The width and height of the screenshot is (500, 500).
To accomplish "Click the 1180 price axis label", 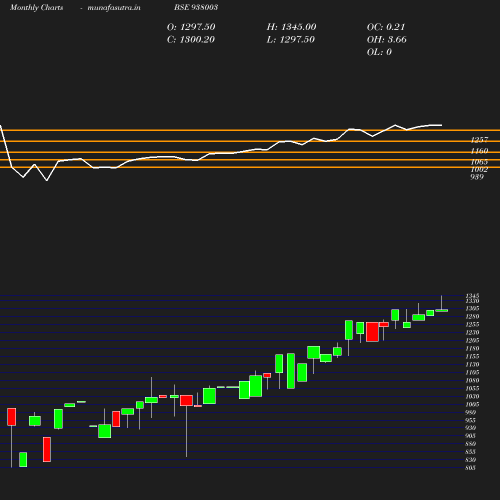I will point(472,348).
